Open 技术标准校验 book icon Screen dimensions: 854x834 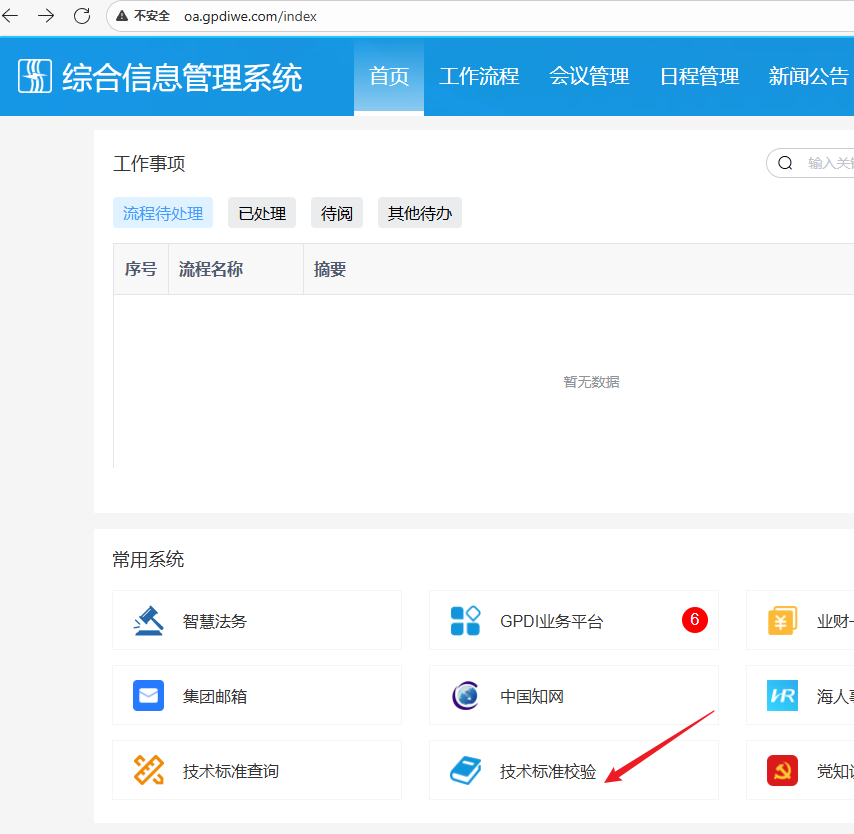[x=465, y=771]
